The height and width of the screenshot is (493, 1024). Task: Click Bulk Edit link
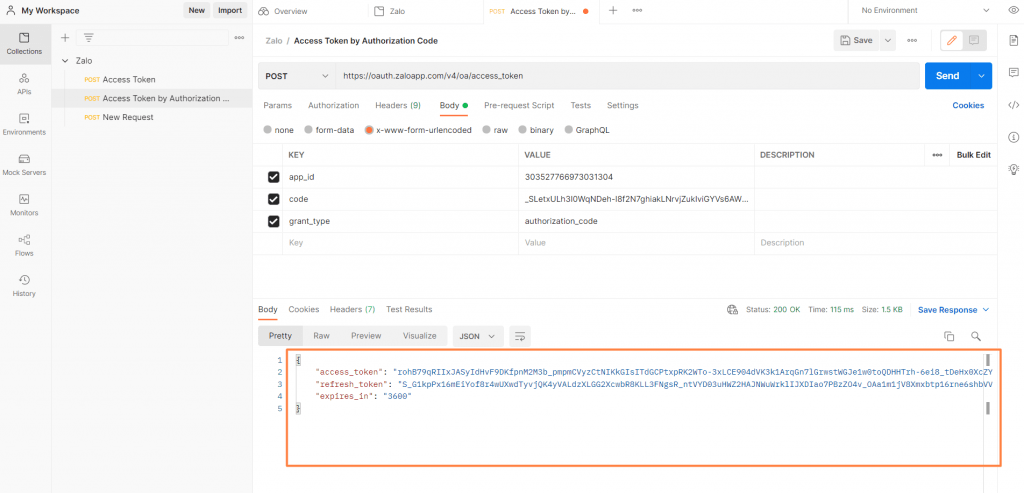coord(974,155)
